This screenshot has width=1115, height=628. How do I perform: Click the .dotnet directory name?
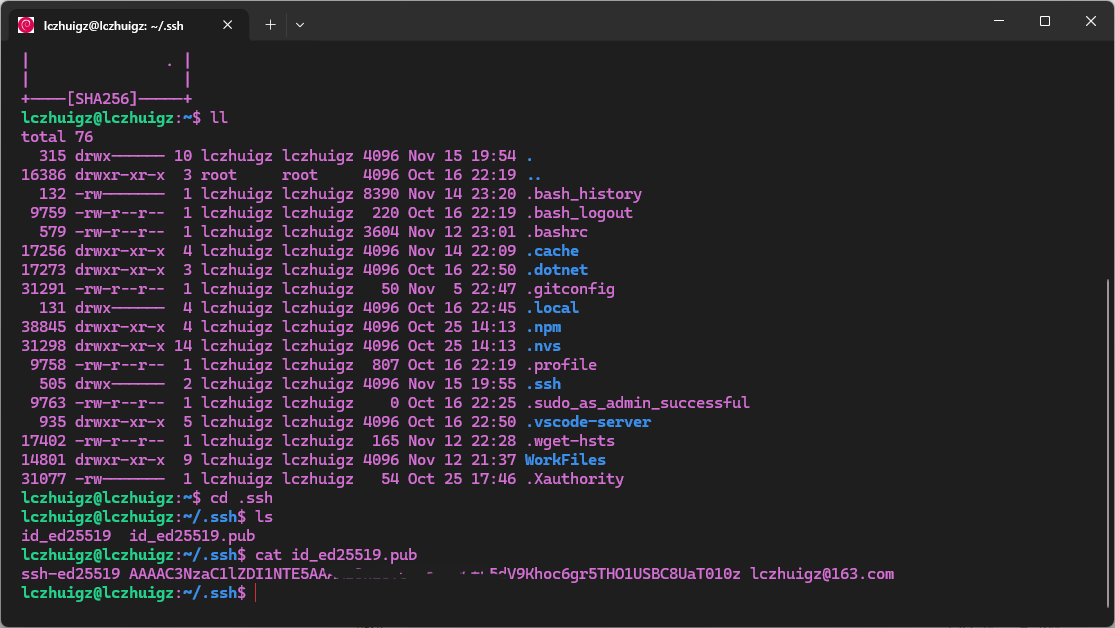[556, 270]
